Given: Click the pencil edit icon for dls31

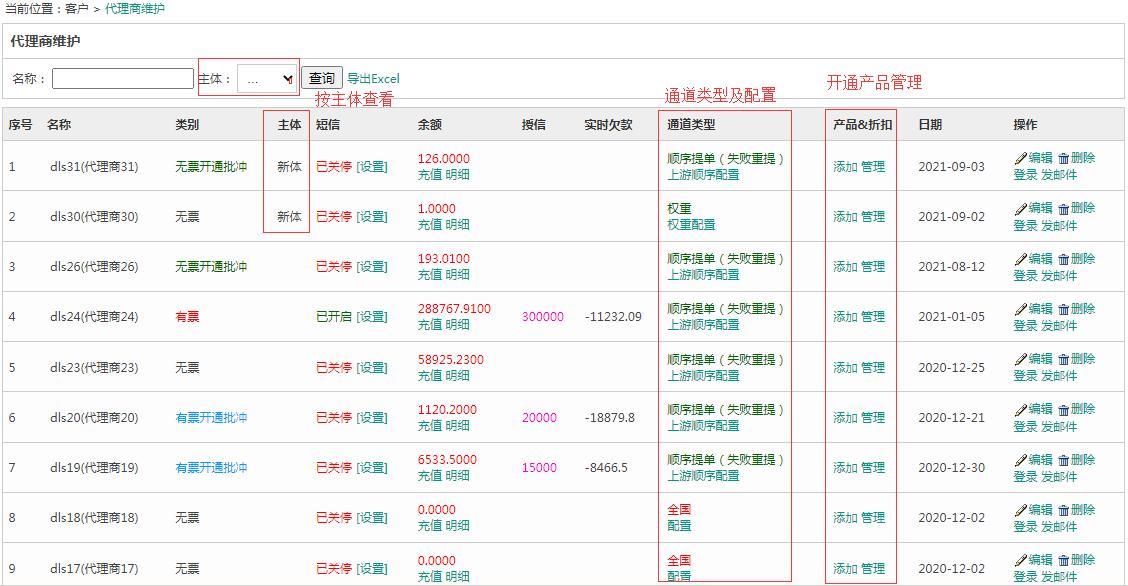Looking at the screenshot, I should pos(1021,158).
